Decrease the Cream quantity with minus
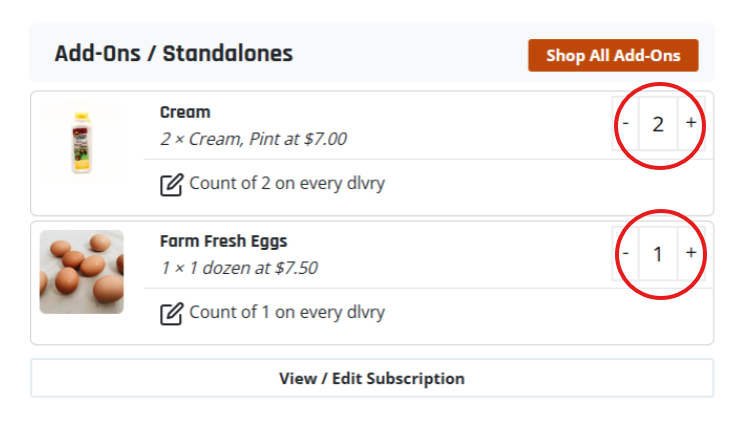Viewport: 751px width, 422px height. tap(626, 124)
